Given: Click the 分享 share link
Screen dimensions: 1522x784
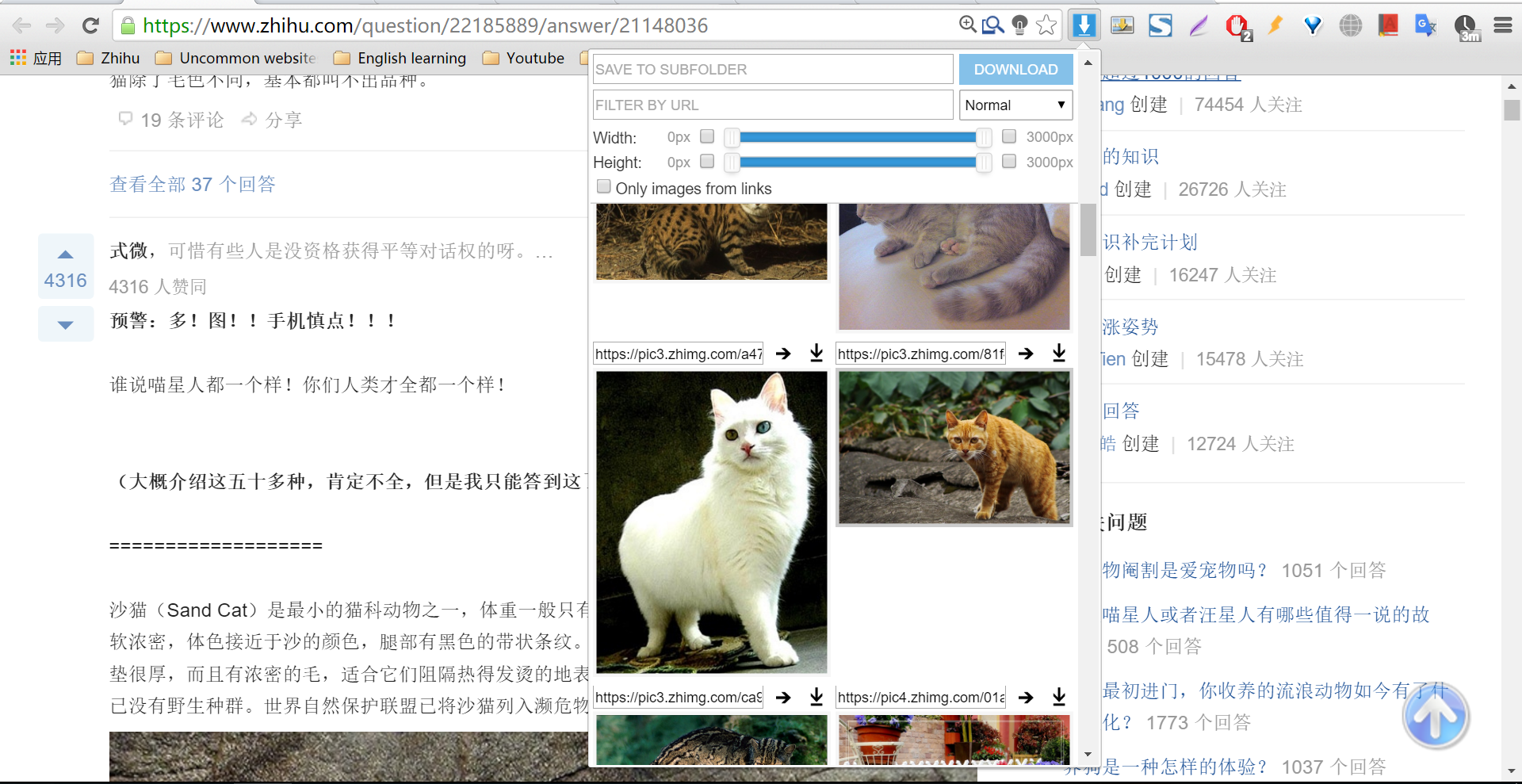Looking at the screenshot, I should point(273,120).
